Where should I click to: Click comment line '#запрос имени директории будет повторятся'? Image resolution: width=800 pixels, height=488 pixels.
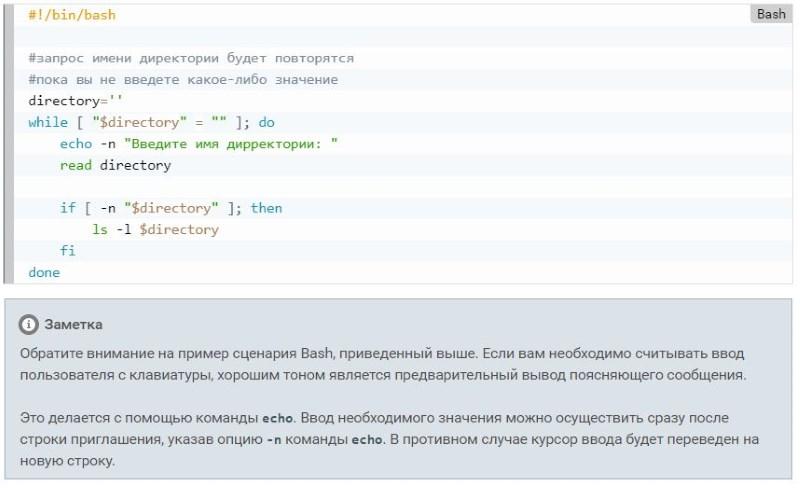tap(191, 58)
